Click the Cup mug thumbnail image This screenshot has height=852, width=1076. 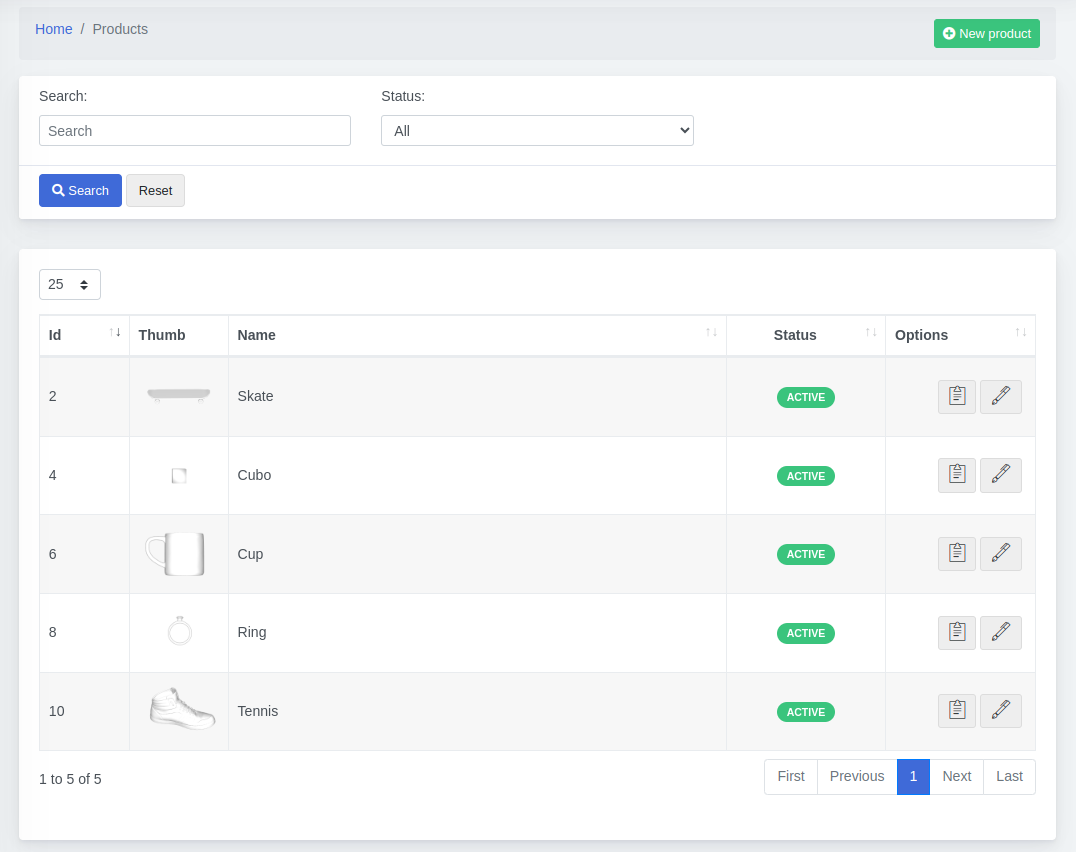(176, 554)
